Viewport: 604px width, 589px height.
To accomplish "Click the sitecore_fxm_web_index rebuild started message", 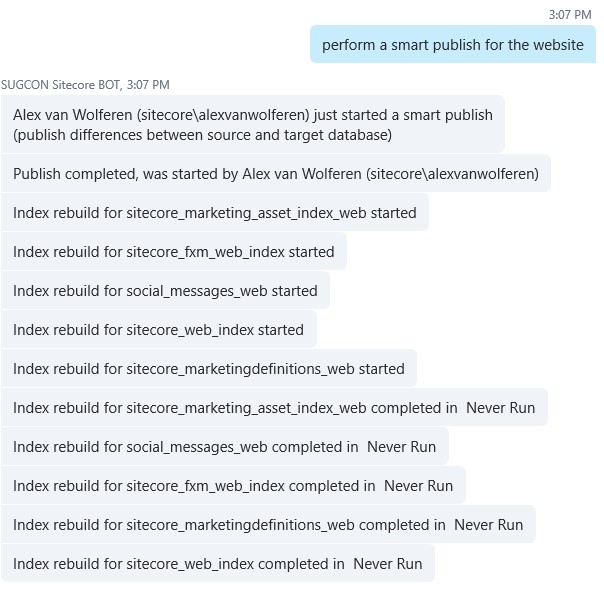I will click(173, 252).
